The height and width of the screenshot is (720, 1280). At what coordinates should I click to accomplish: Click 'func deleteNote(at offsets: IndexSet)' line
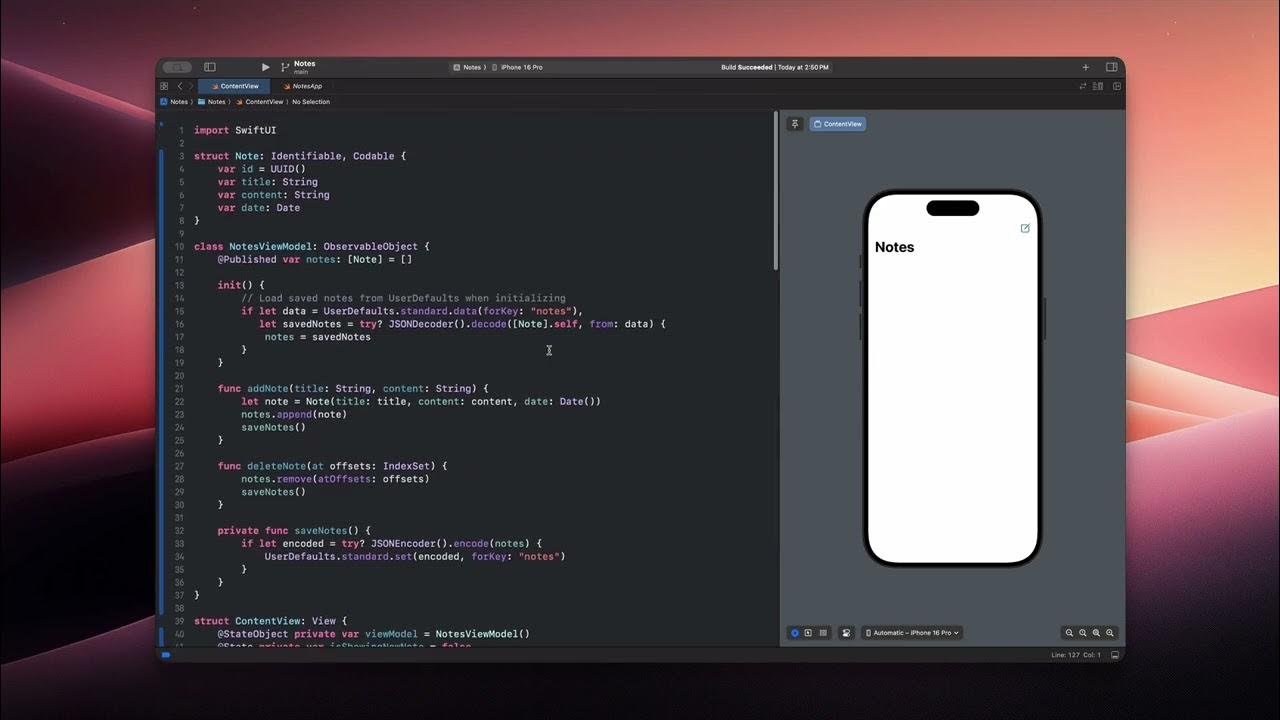pos(332,466)
